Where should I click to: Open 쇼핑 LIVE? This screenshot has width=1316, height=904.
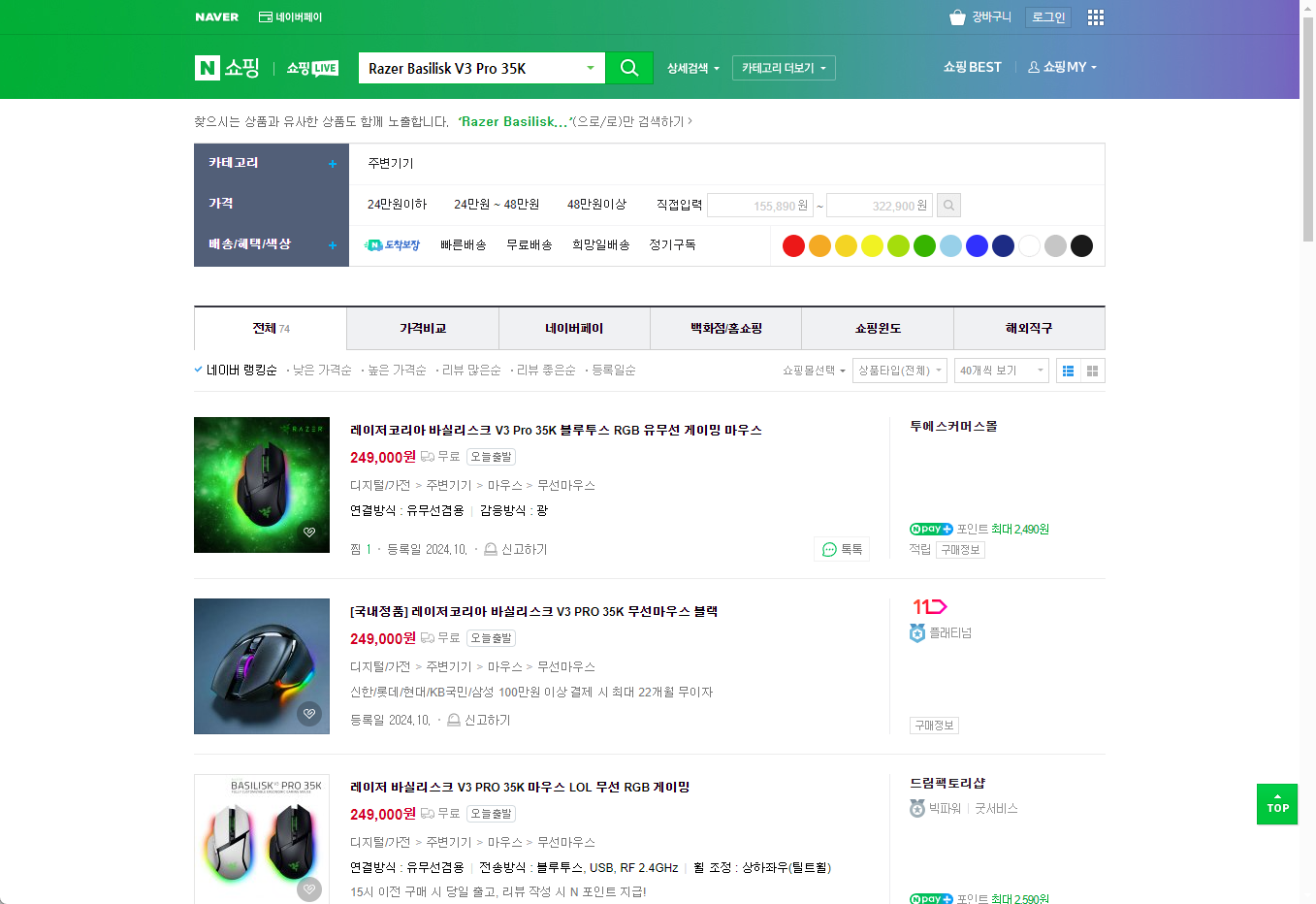(312, 68)
